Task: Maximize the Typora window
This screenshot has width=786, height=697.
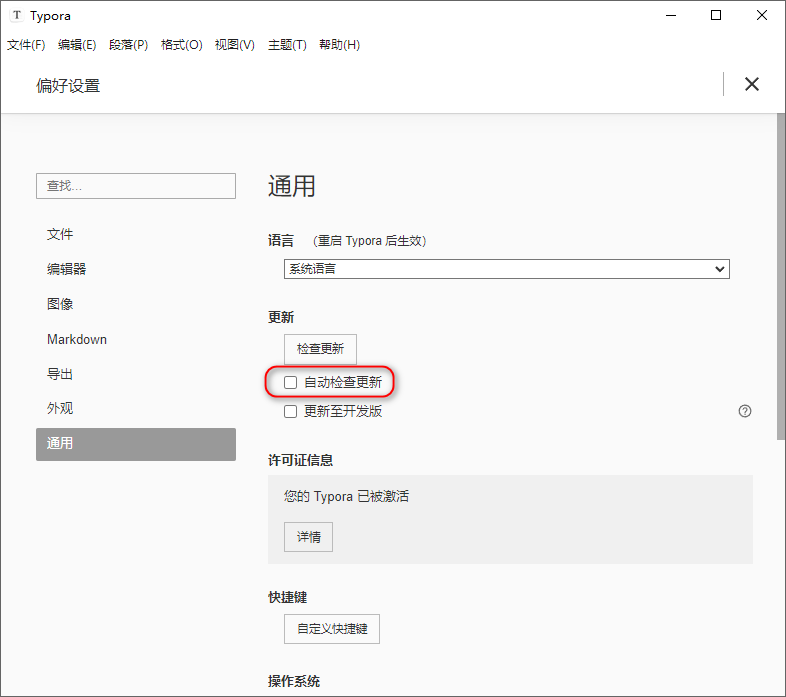Action: click(716, 16)
